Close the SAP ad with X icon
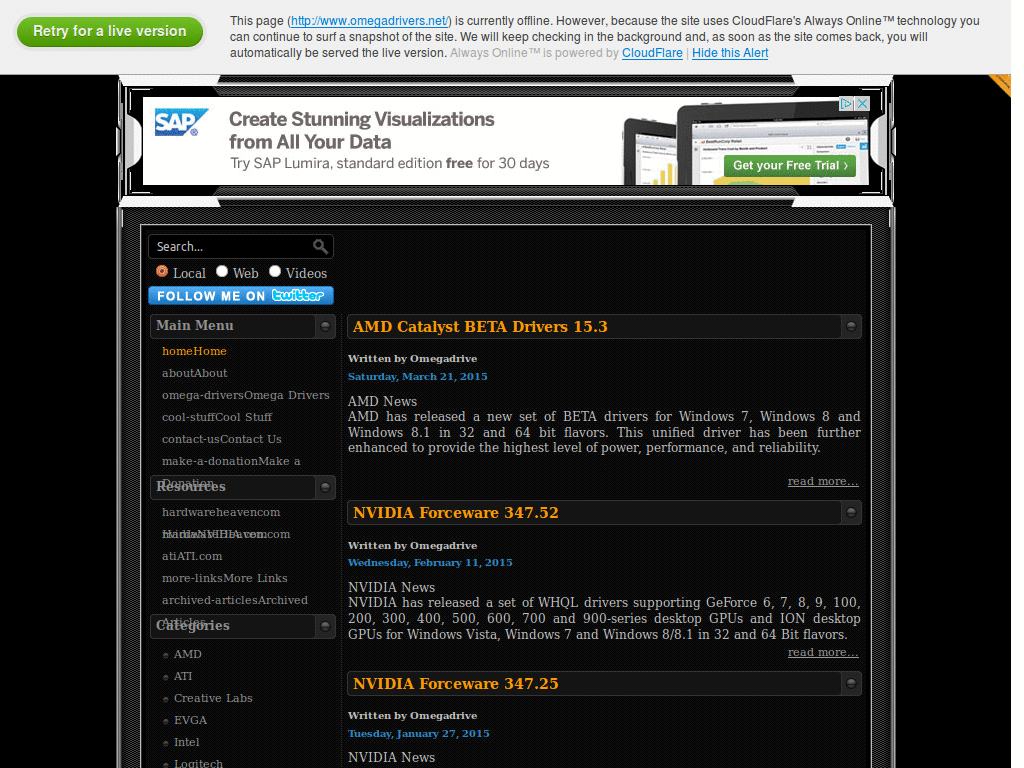The width and height of the screenshot is (1024, 768). (x=862, y=103)
